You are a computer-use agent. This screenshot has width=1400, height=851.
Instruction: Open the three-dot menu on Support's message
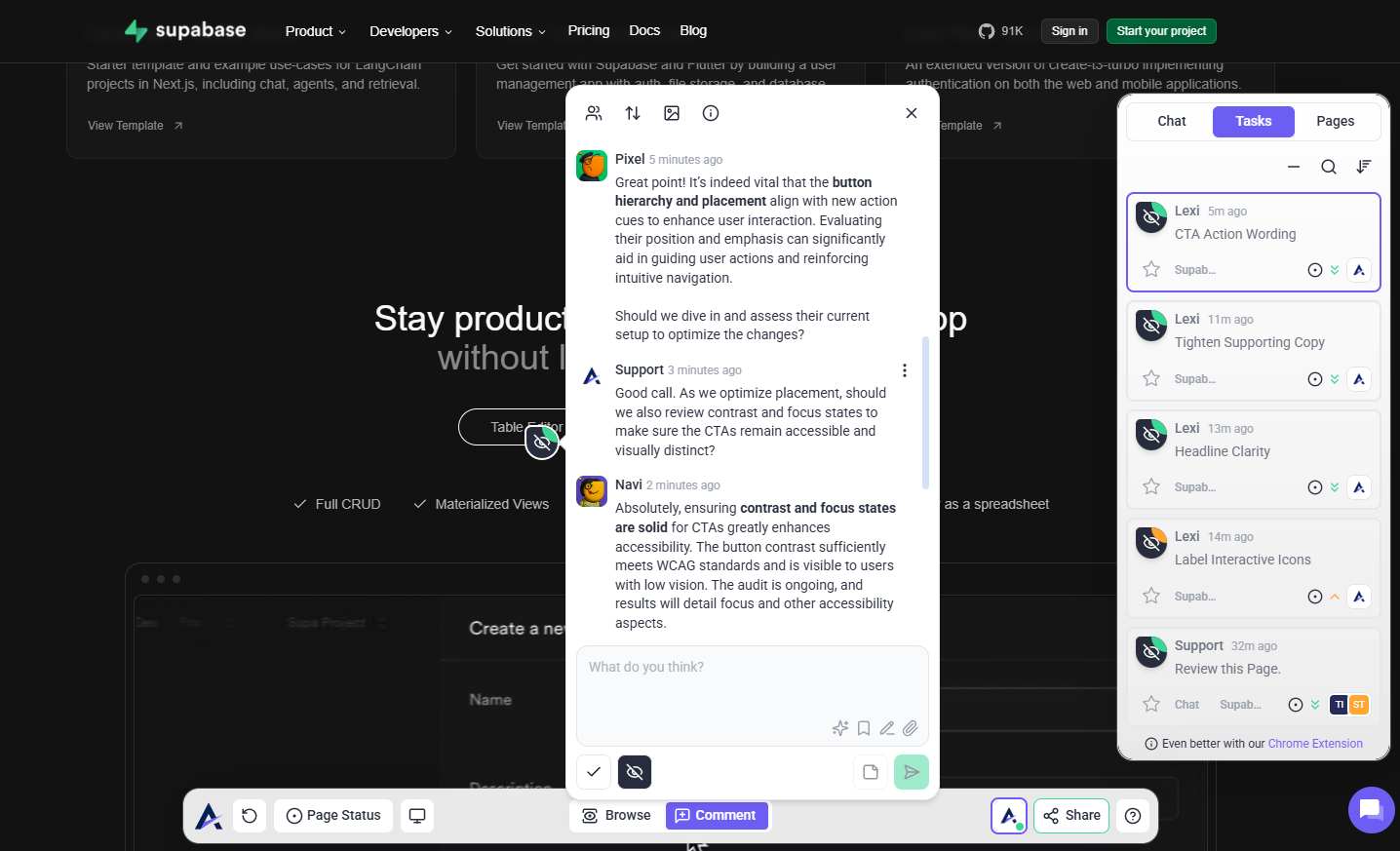[905, 370]
